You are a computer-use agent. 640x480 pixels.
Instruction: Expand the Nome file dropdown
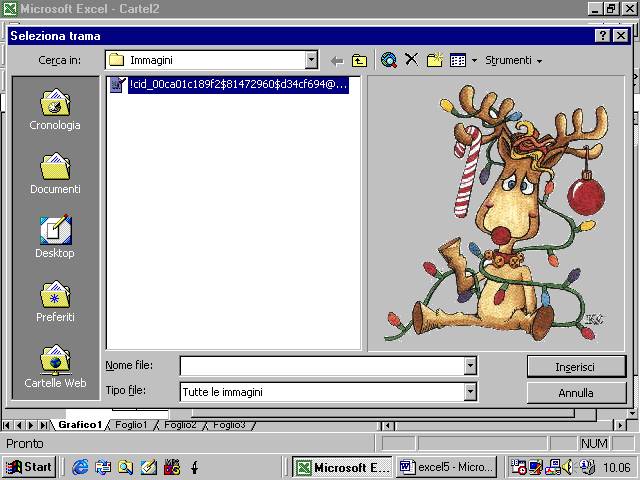470,366
